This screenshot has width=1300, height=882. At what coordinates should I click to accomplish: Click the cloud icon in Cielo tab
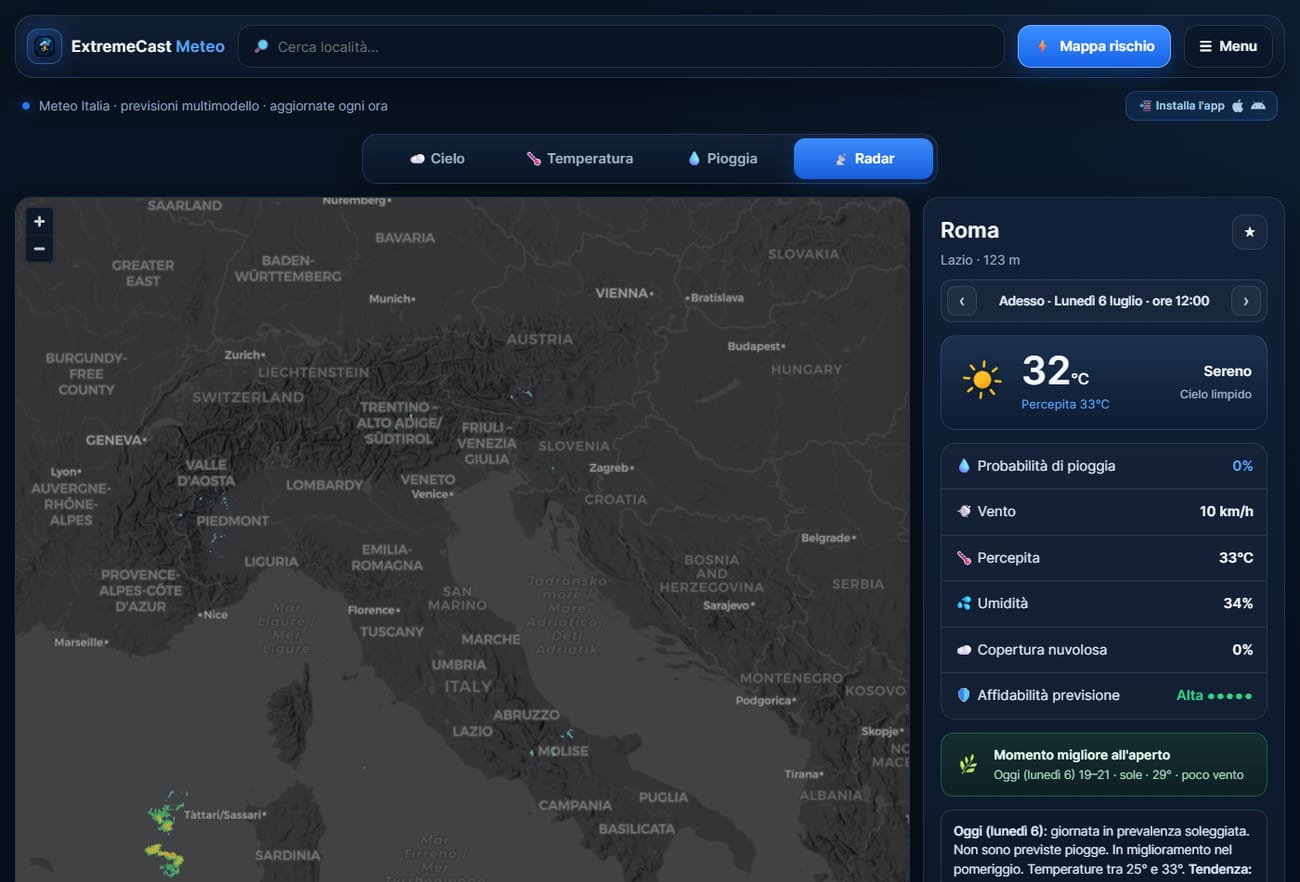click(417, 159)
